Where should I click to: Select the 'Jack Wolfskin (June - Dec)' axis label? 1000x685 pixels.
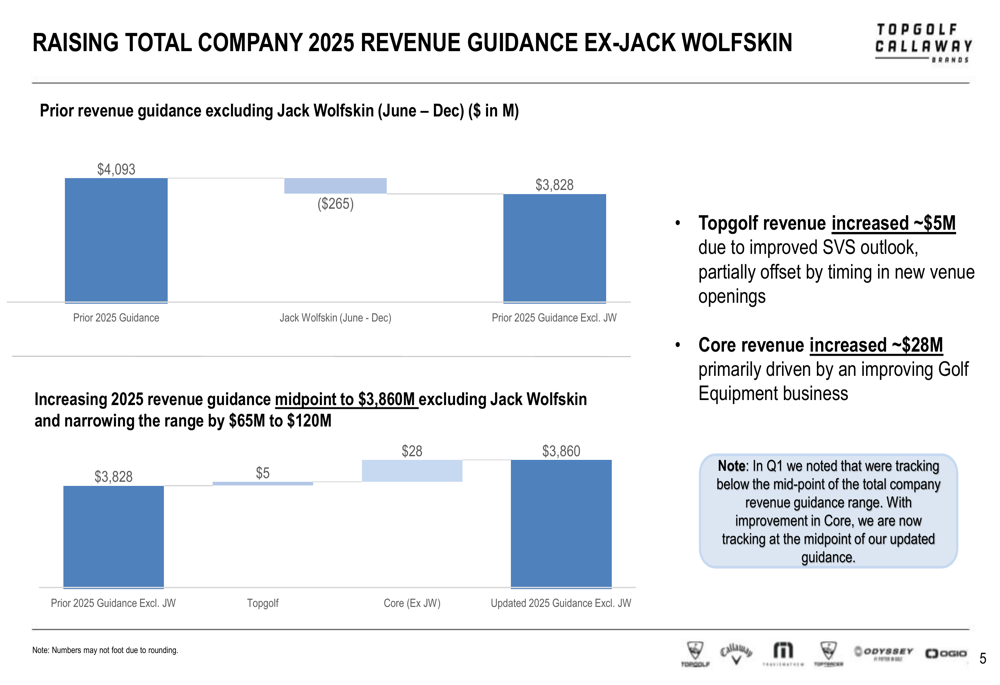(x=335, y=318)
